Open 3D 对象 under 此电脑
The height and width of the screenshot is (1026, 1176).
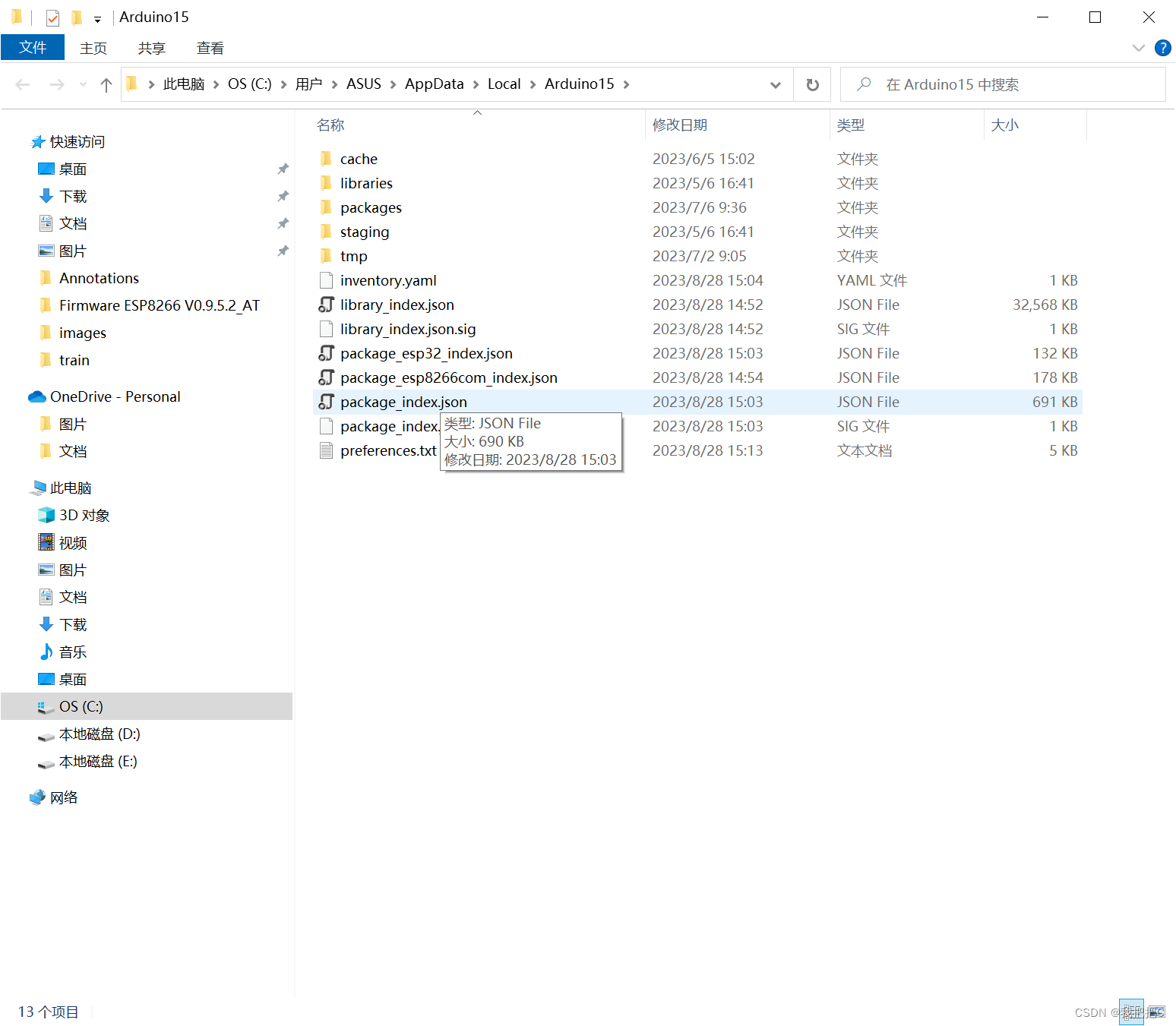[x=84, y=516]
